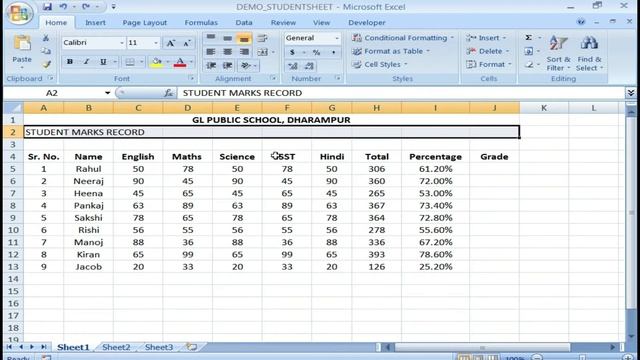Viewport: 640px width, 360px height.
Task: Click the Office Button orb
Action: coord(19,13)
